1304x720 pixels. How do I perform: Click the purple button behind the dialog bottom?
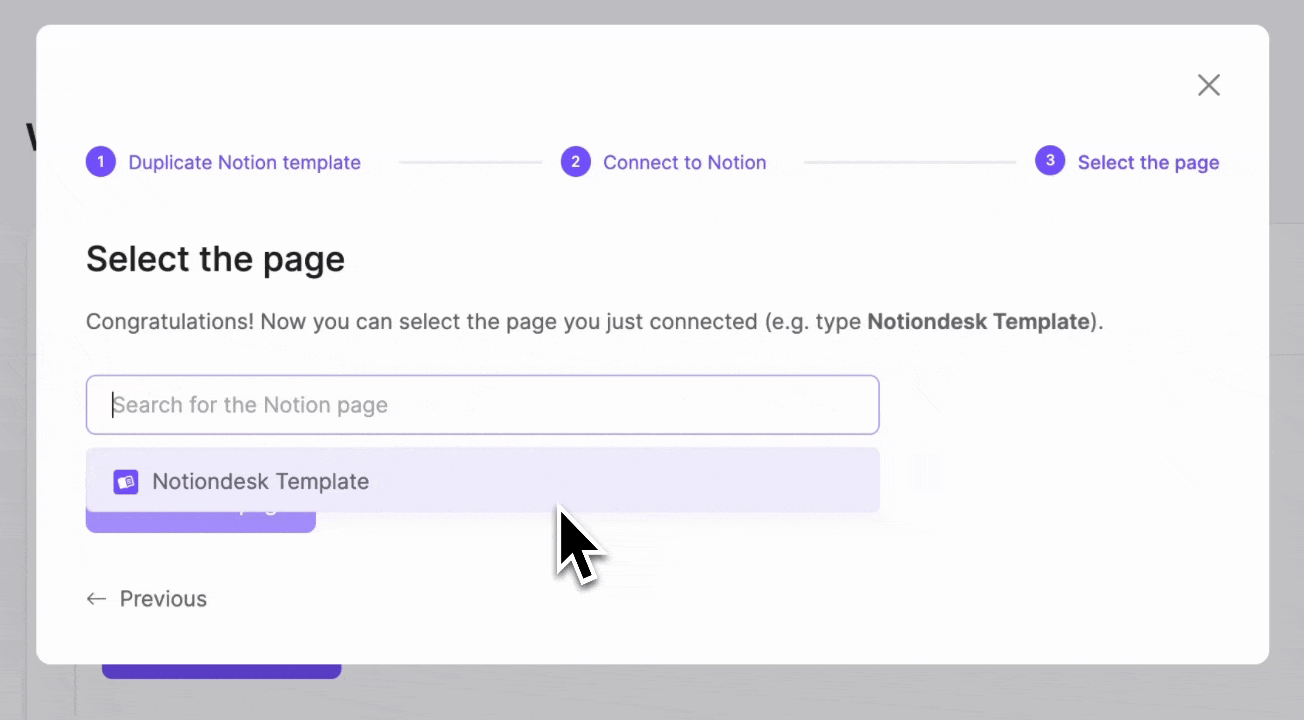click(x=221, y=671)
